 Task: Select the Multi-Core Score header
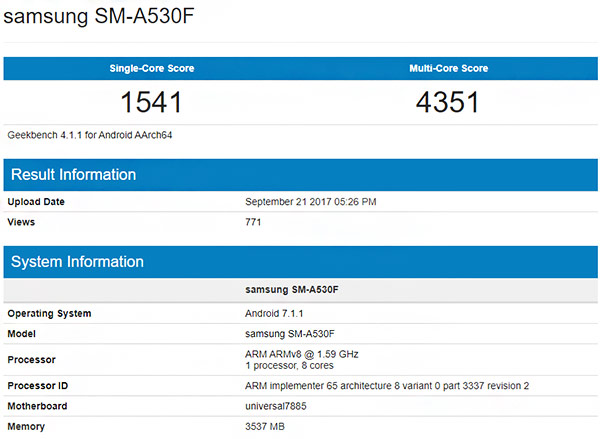click(x=448, y=69)
